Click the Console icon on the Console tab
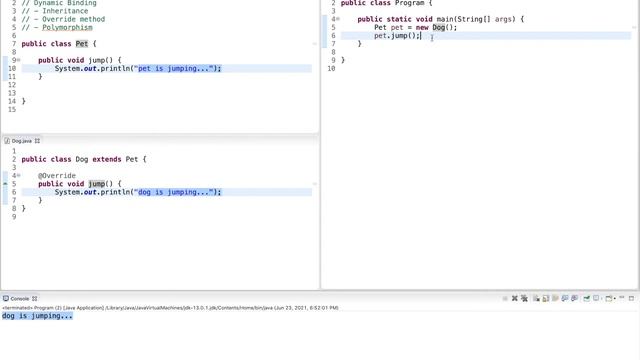This screenshot has height=360, width=640. click(x=6, y=299)
